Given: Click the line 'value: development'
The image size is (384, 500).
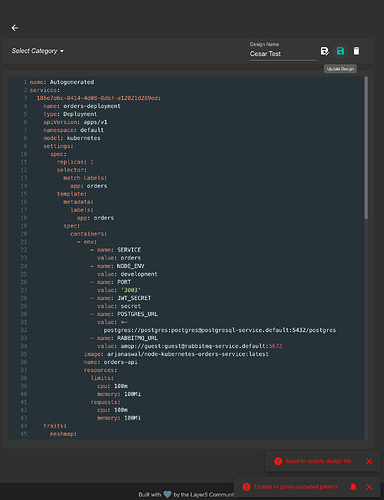Looking at the screenshot, I should (x=127, y=274).
